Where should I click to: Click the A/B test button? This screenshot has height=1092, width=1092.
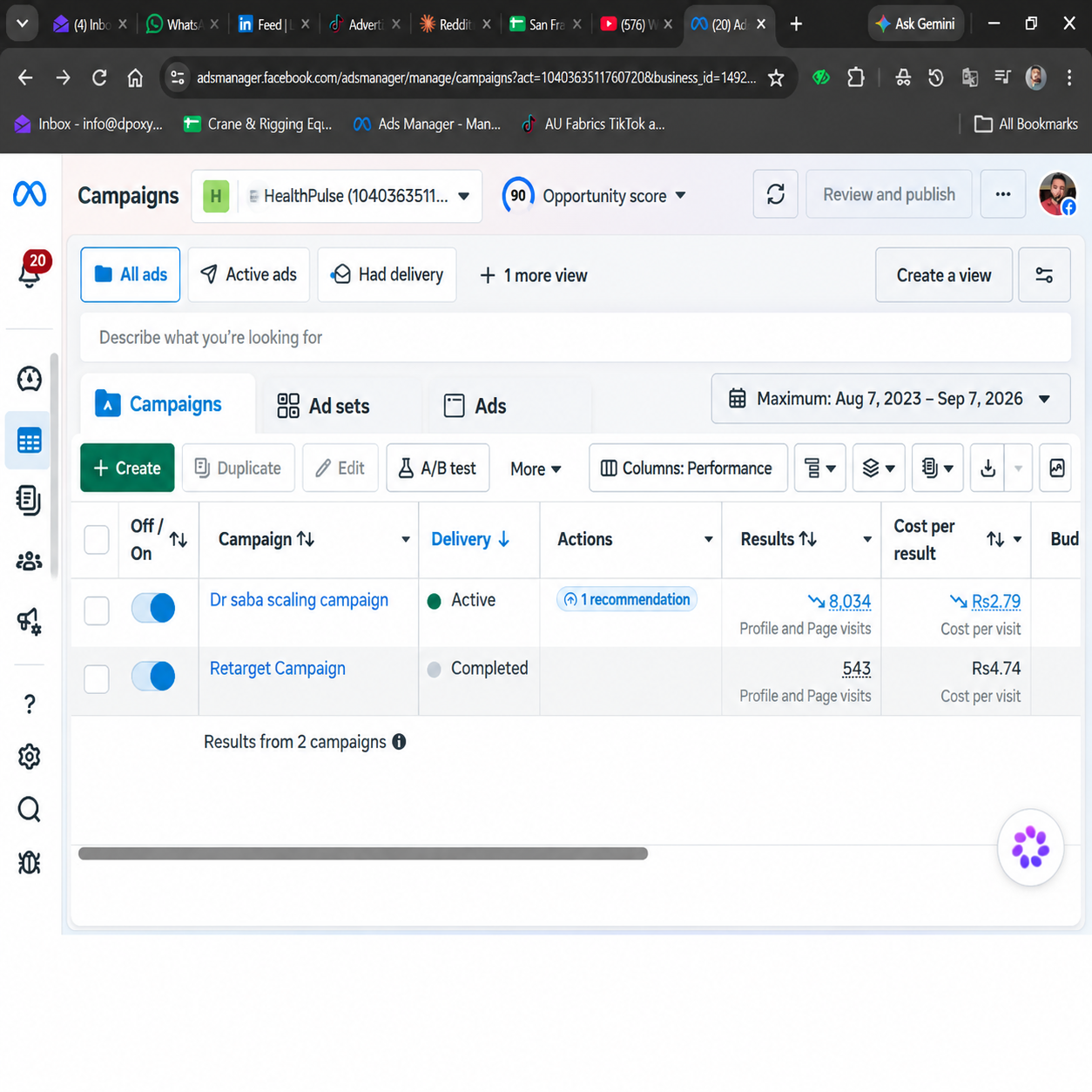point(438,468)
